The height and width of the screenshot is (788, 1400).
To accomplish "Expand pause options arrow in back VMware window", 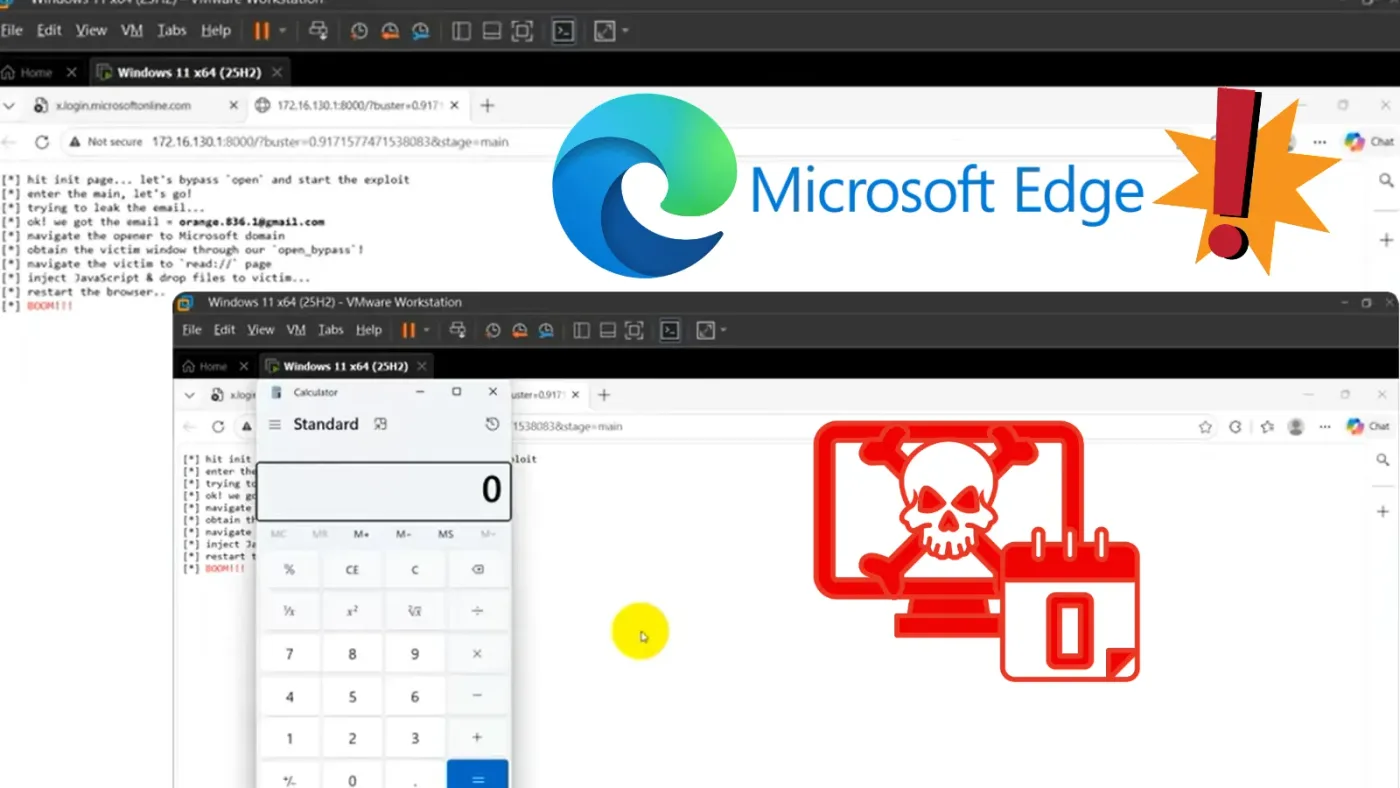I will [283, 31].
